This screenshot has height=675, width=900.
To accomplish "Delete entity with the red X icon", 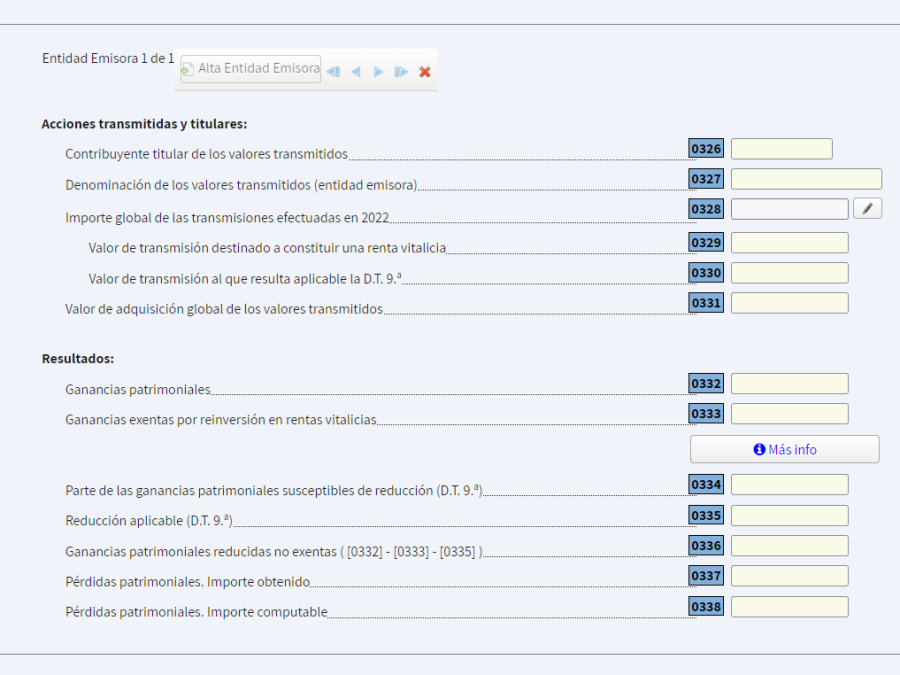I will [425, 72].
